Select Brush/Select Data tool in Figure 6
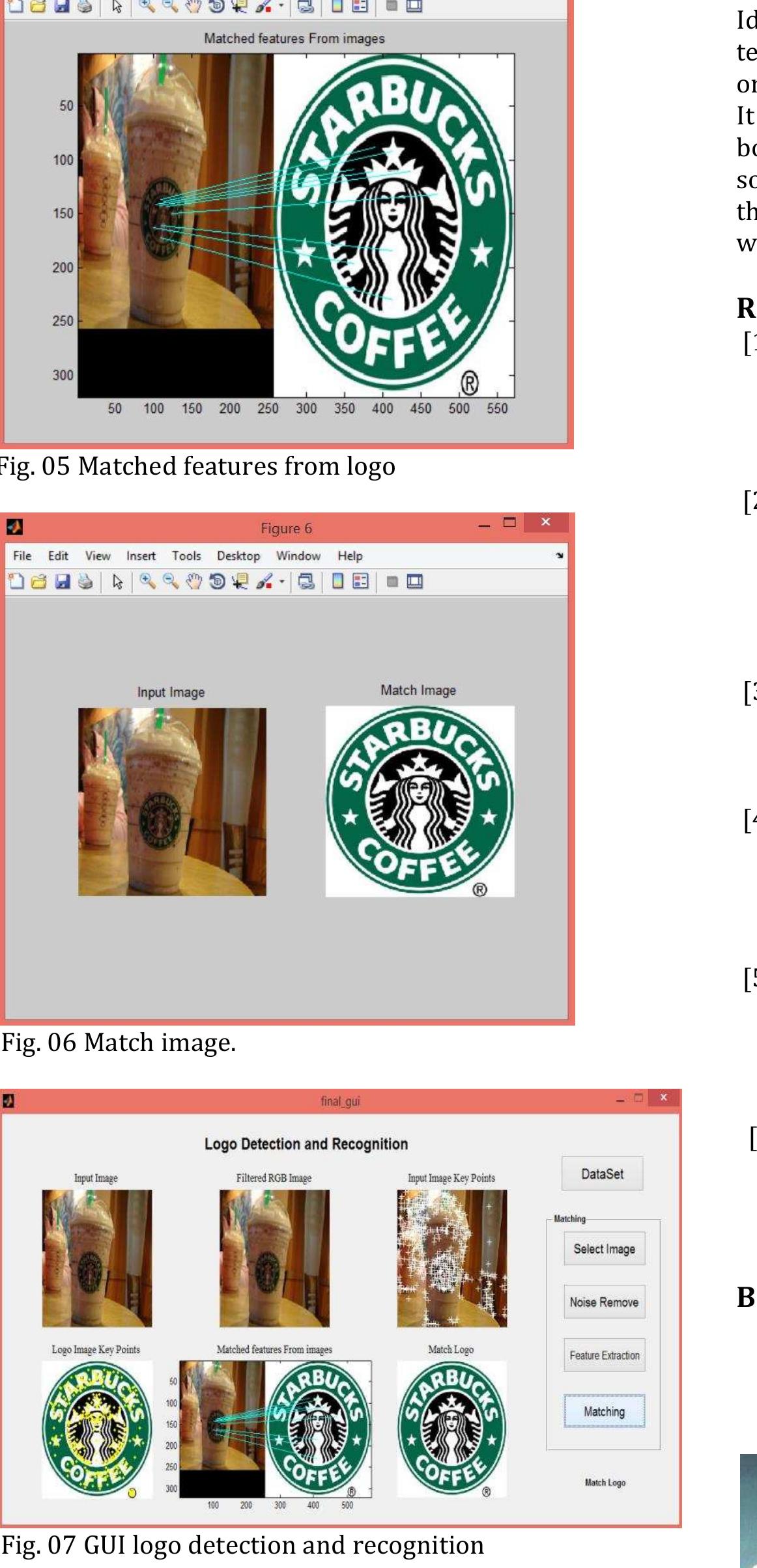 [264, 581]
